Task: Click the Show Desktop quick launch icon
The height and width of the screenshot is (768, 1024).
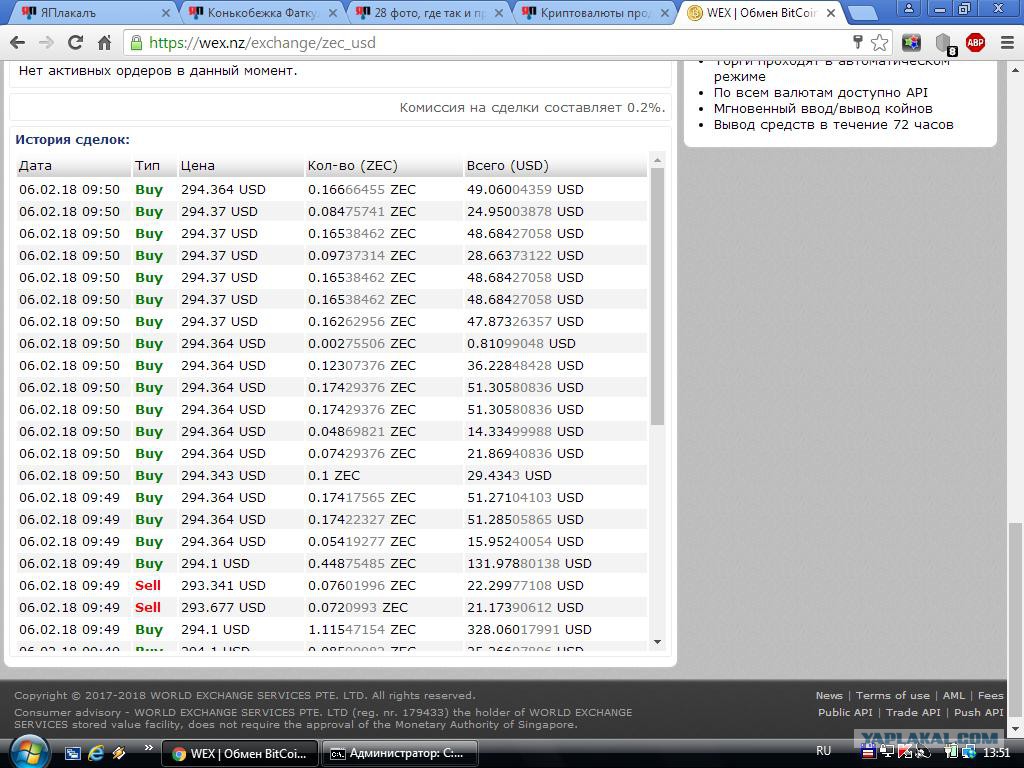Action: pyautogui.click(x=72, y=754)
